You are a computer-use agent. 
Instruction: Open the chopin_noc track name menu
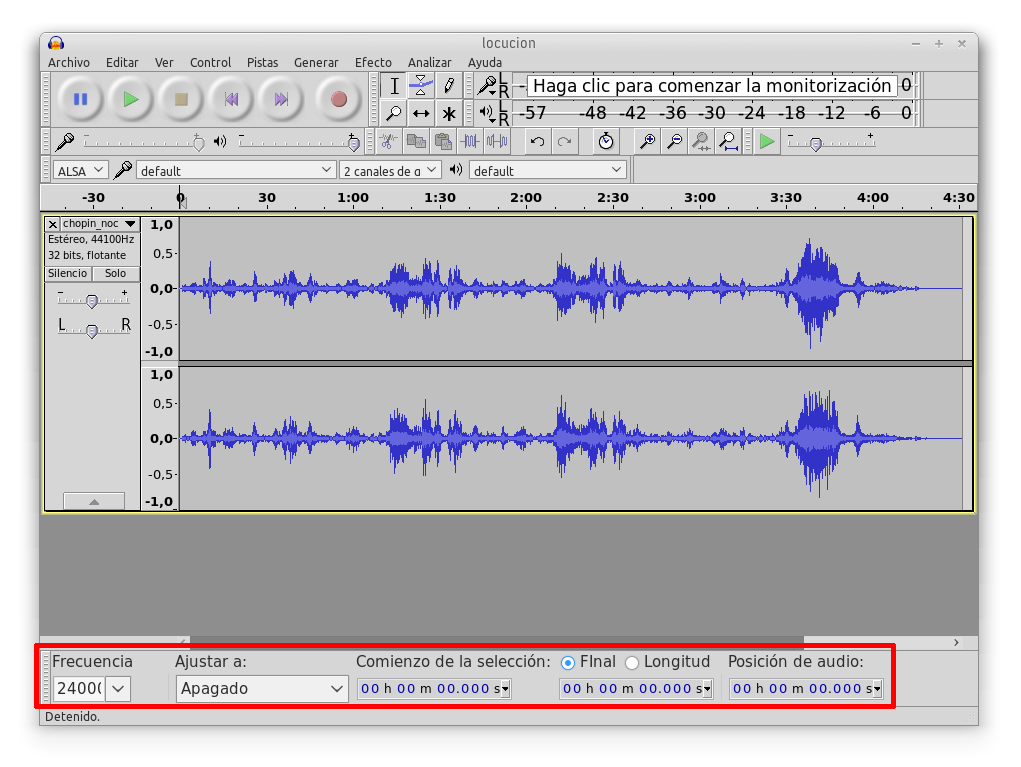tap(100, 223)
